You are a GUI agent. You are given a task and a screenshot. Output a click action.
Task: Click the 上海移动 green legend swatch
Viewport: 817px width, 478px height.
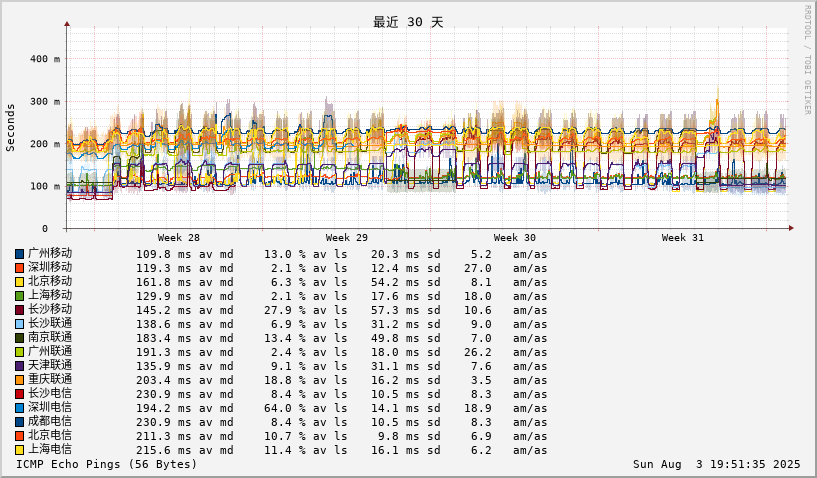19,296
